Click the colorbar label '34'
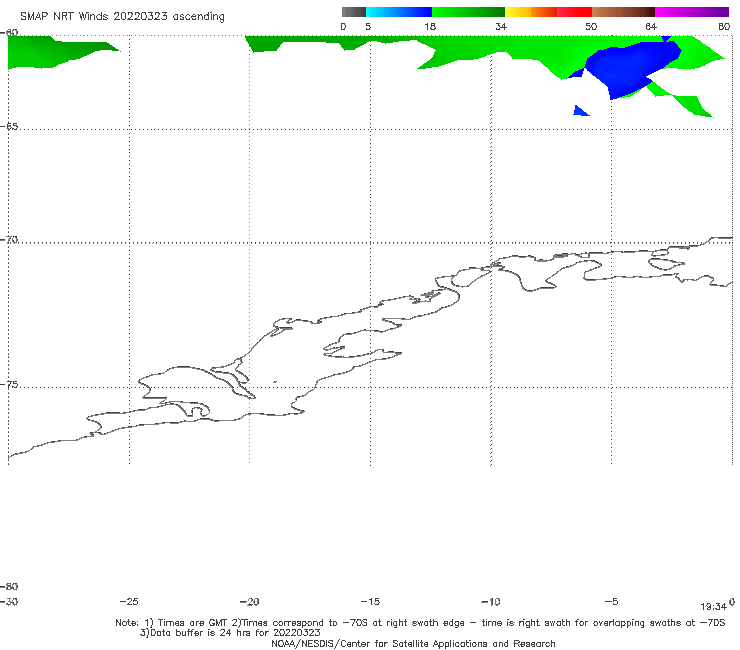This screenshot has width=740, height=650. 501,26
